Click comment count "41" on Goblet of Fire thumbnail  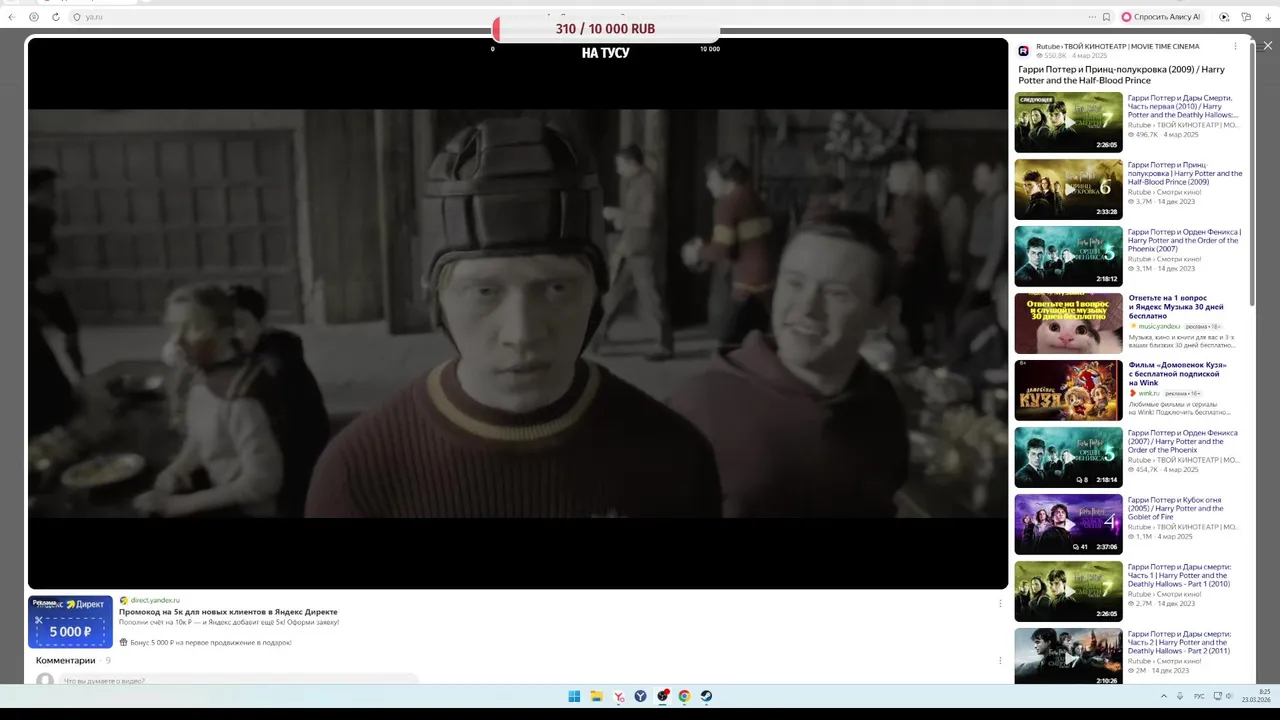pos(1080,547)
